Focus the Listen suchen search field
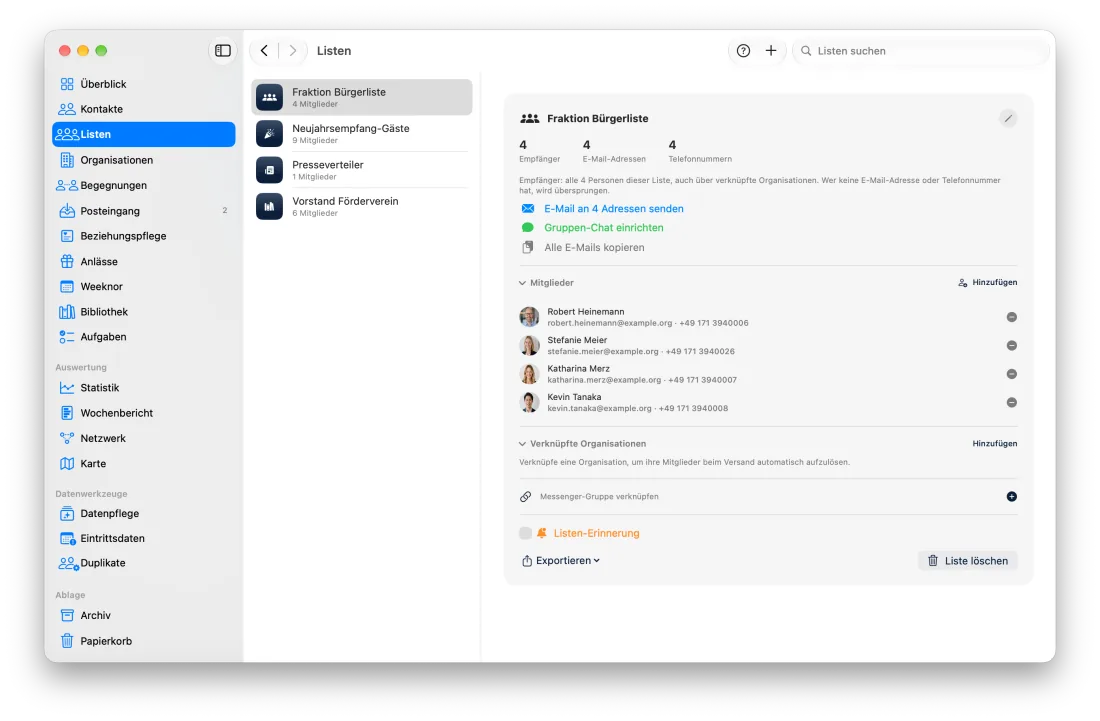The image size is (1100, 721). click(922, 50)
